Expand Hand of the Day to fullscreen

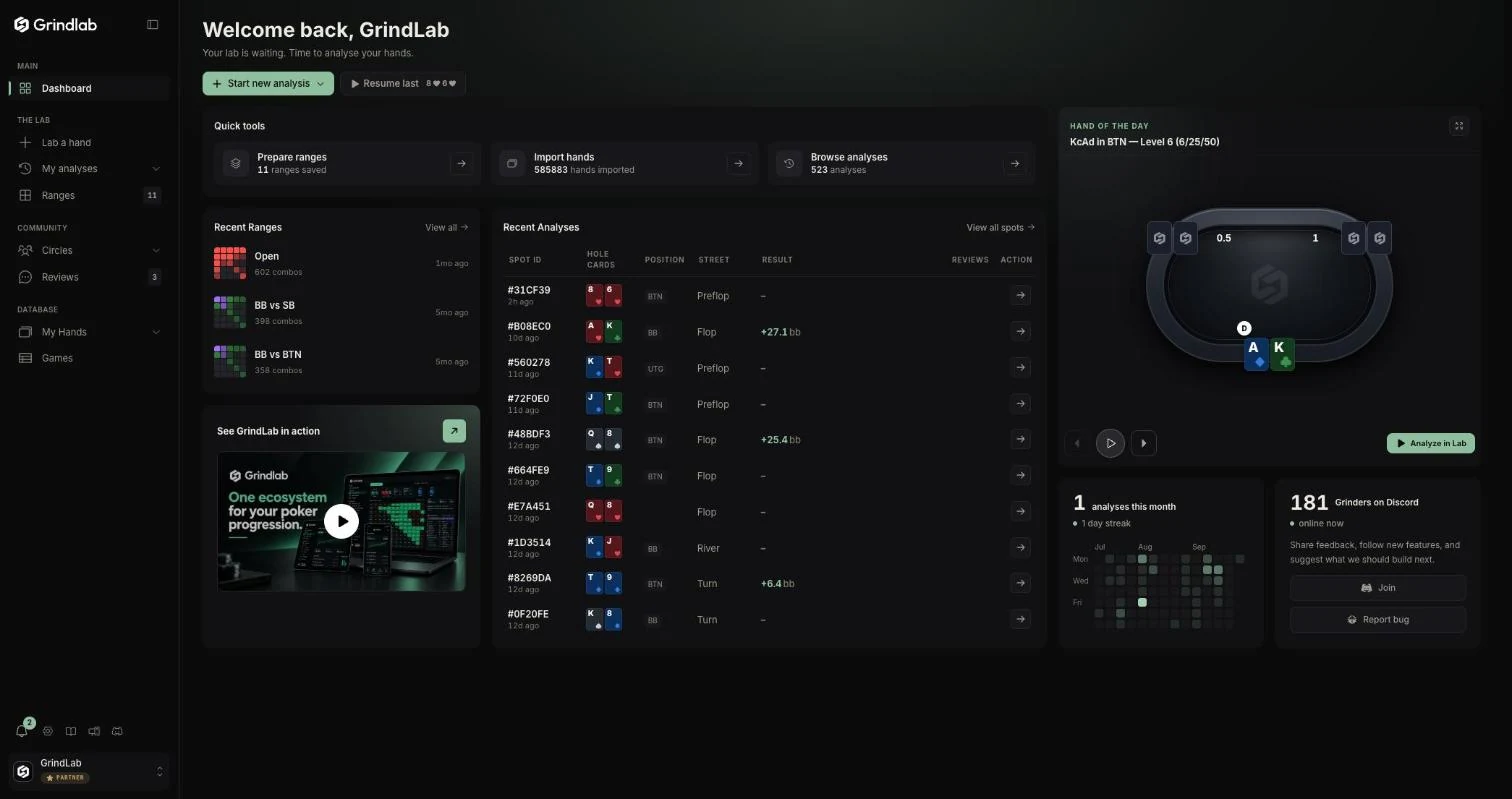point(1459,126)
